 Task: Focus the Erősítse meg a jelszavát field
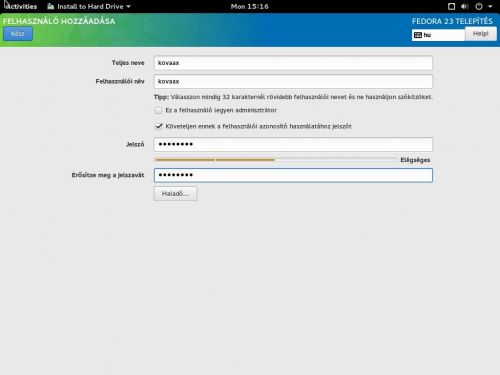click(293, 175)
